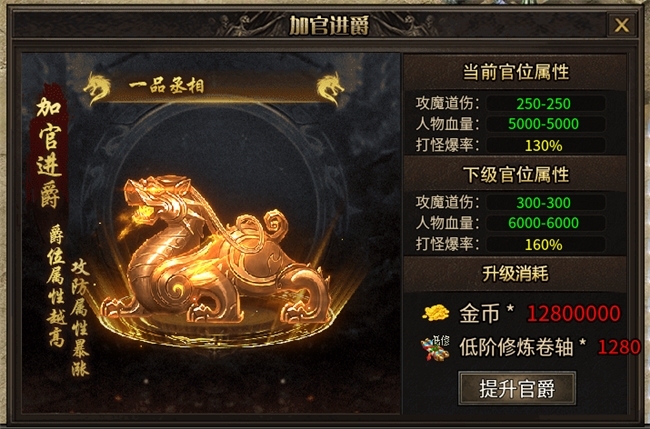Click the 当前官位属性 section header
The width and height of the screenshot is (650, 429).
(x=516, y=73)
